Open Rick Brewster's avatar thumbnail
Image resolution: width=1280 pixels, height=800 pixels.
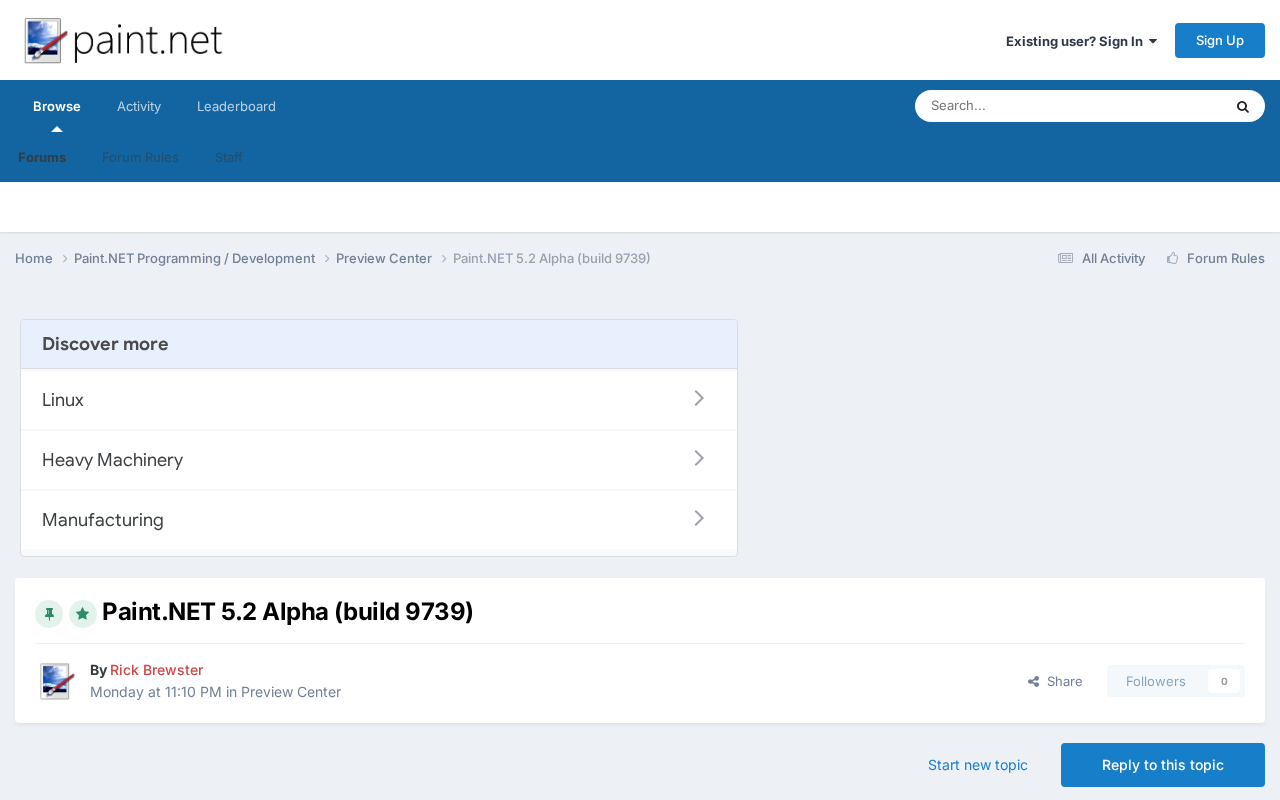point(56,681)
